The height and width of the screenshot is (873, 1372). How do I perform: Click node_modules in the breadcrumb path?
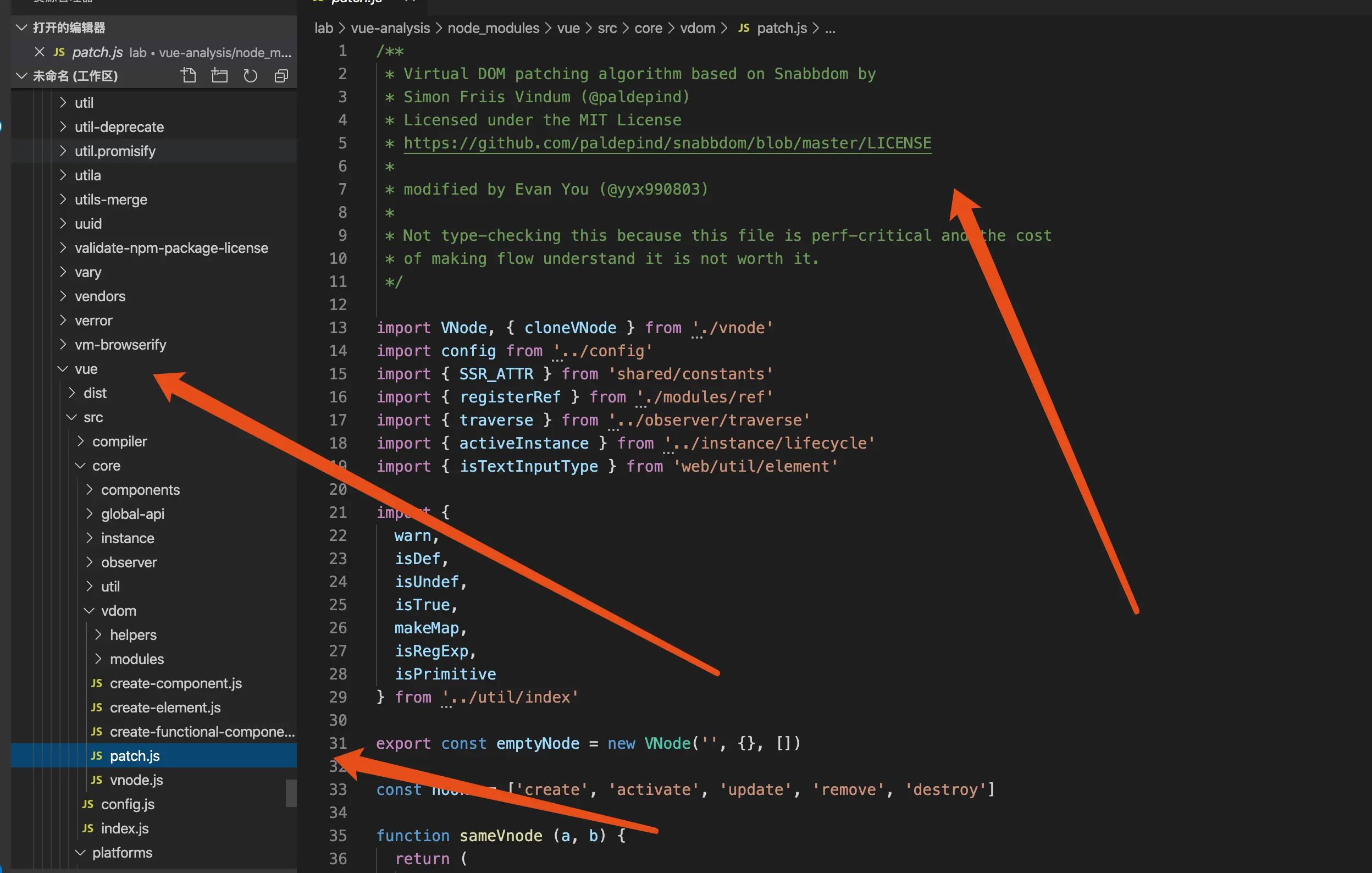click(493, 28)
